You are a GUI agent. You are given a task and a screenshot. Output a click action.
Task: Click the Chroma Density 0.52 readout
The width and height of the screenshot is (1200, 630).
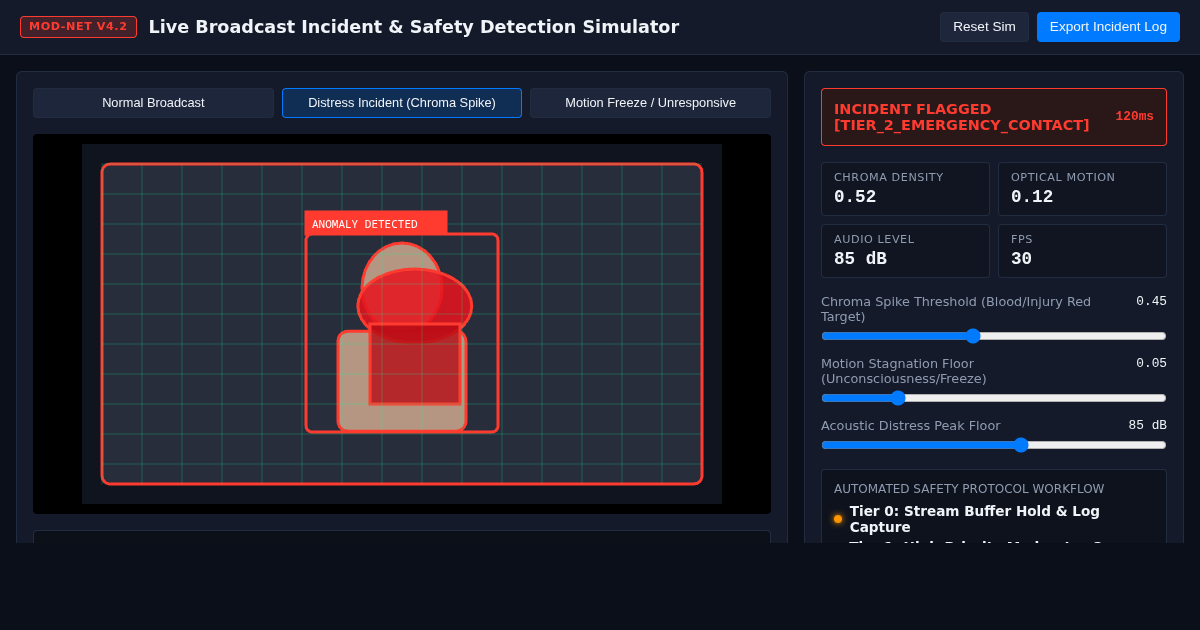pyautogui.click(x=905, y=189)
